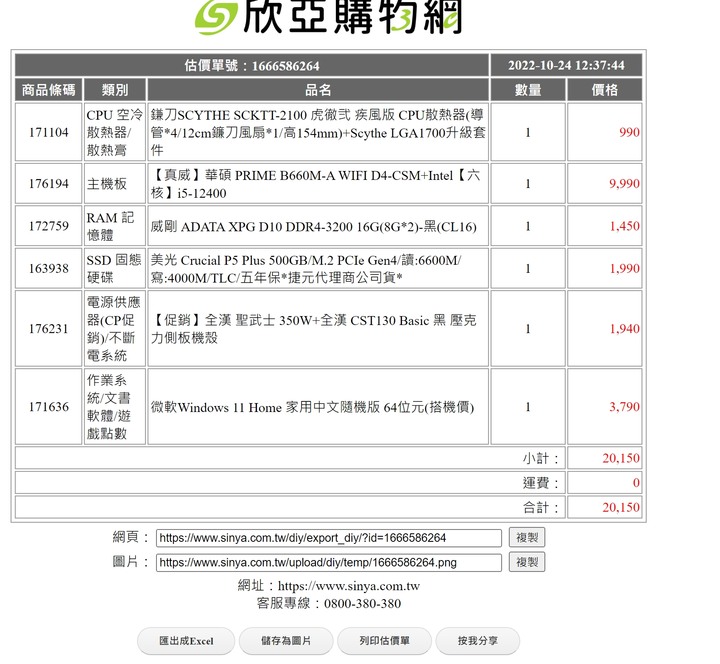
Task: Click the 合計： label
Action: point(540,507)
